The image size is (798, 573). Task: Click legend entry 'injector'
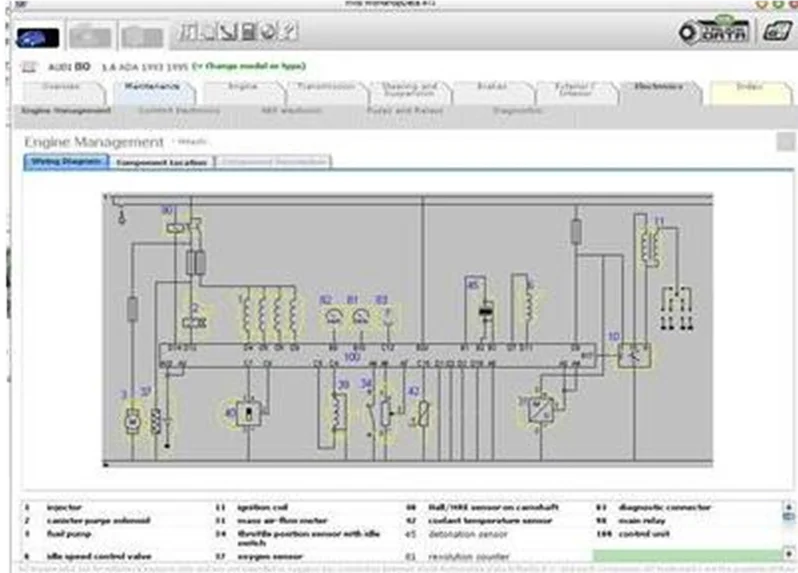coord(64,507)
